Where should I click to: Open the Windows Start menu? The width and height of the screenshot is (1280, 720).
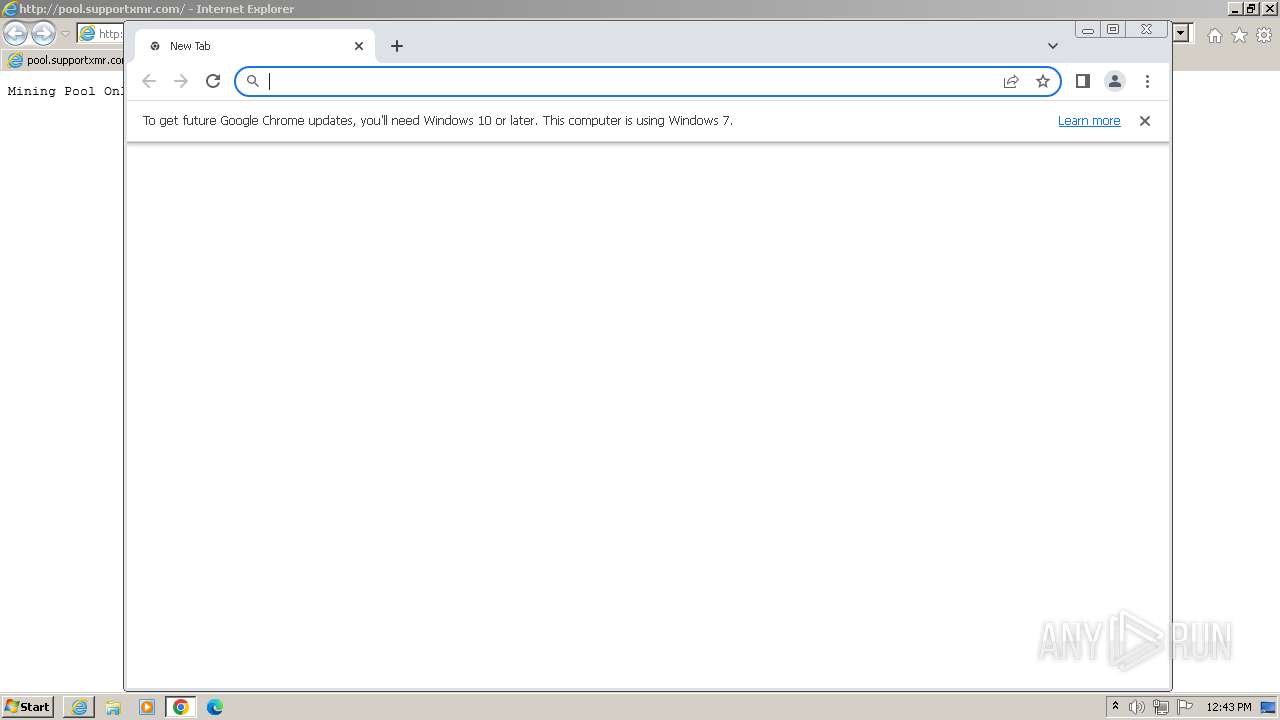[x=27, y=707]
